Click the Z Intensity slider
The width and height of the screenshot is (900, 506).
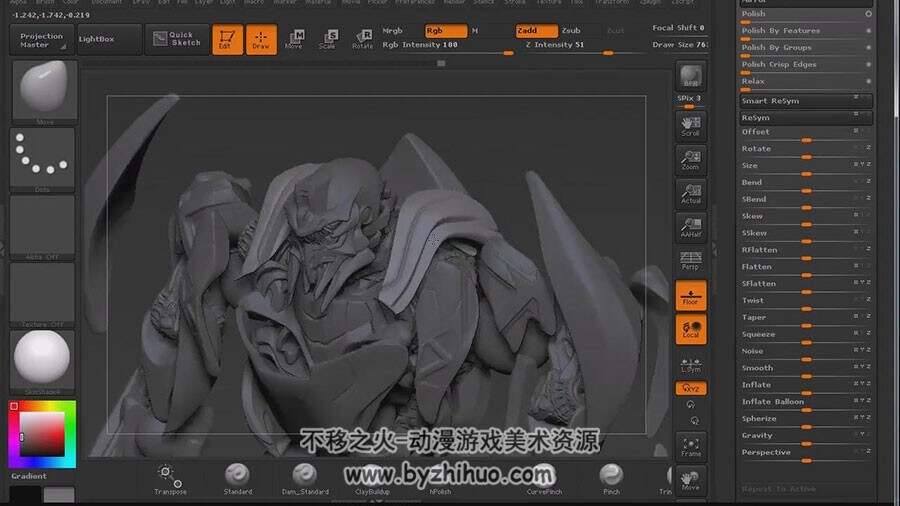[x=584, y=46]
